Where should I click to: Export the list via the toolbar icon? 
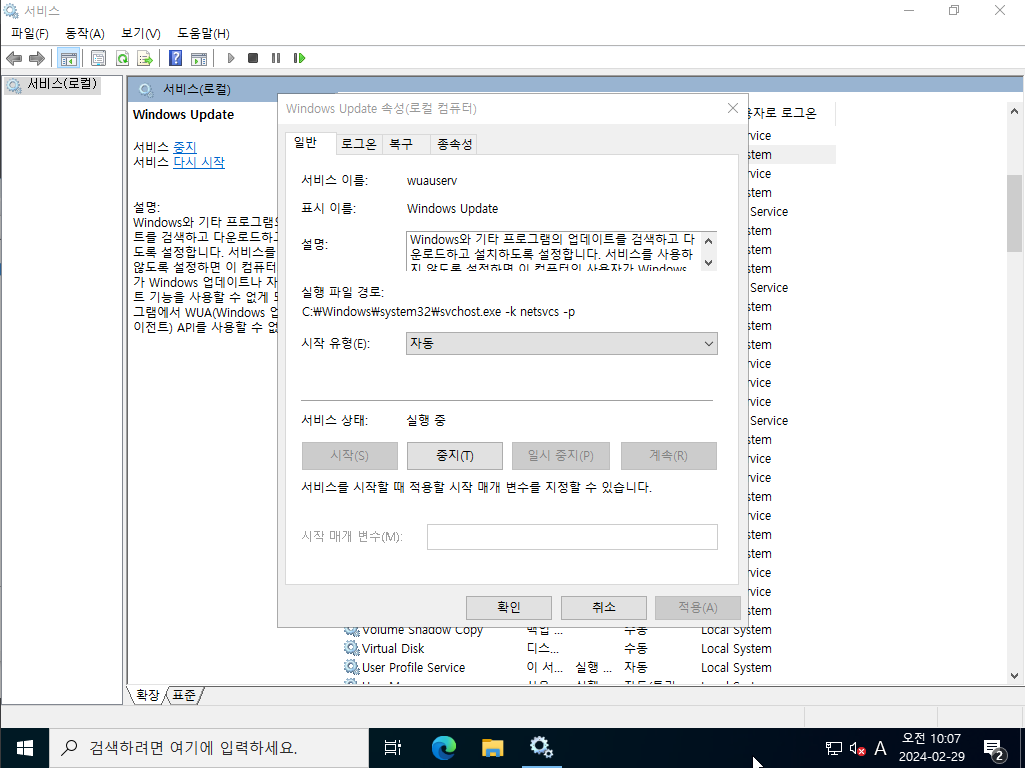[x=144, y=58]
